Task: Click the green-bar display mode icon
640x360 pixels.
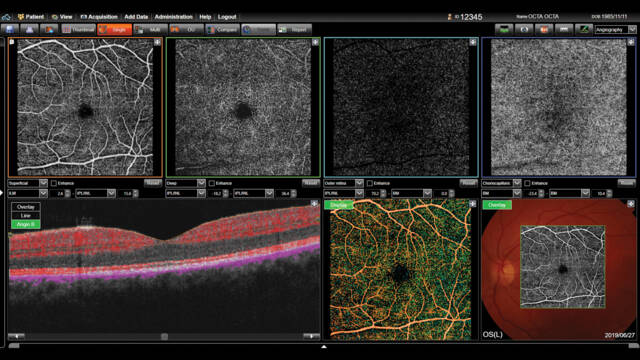Action: 504,29
